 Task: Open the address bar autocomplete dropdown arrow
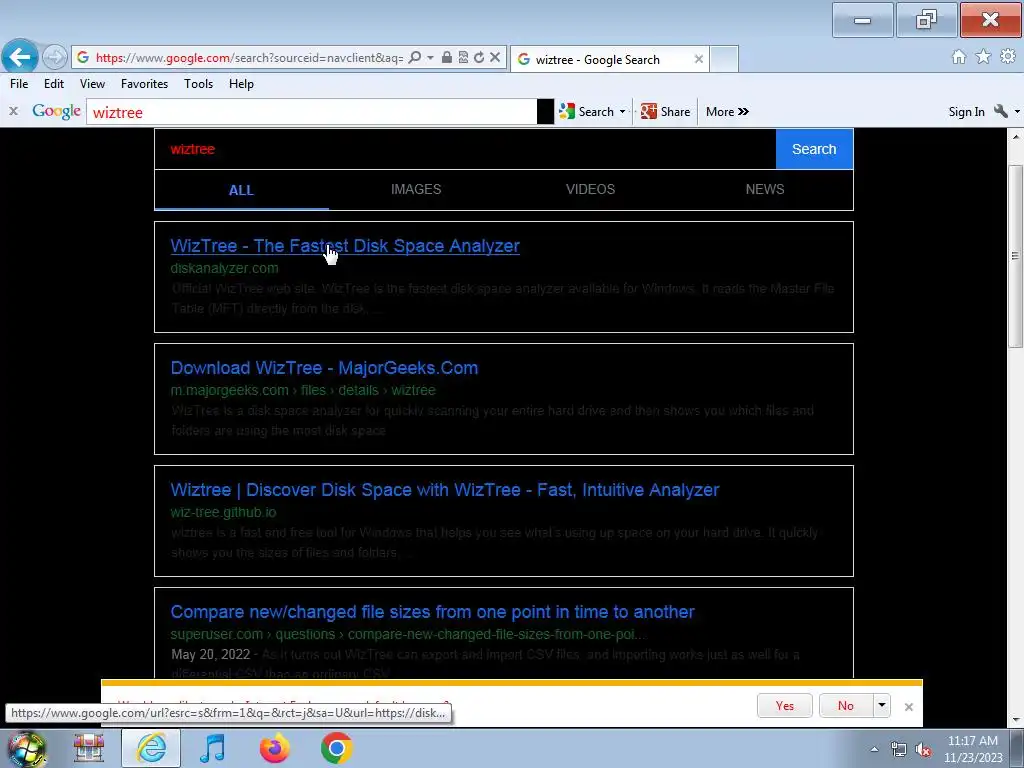coord(430,57)
